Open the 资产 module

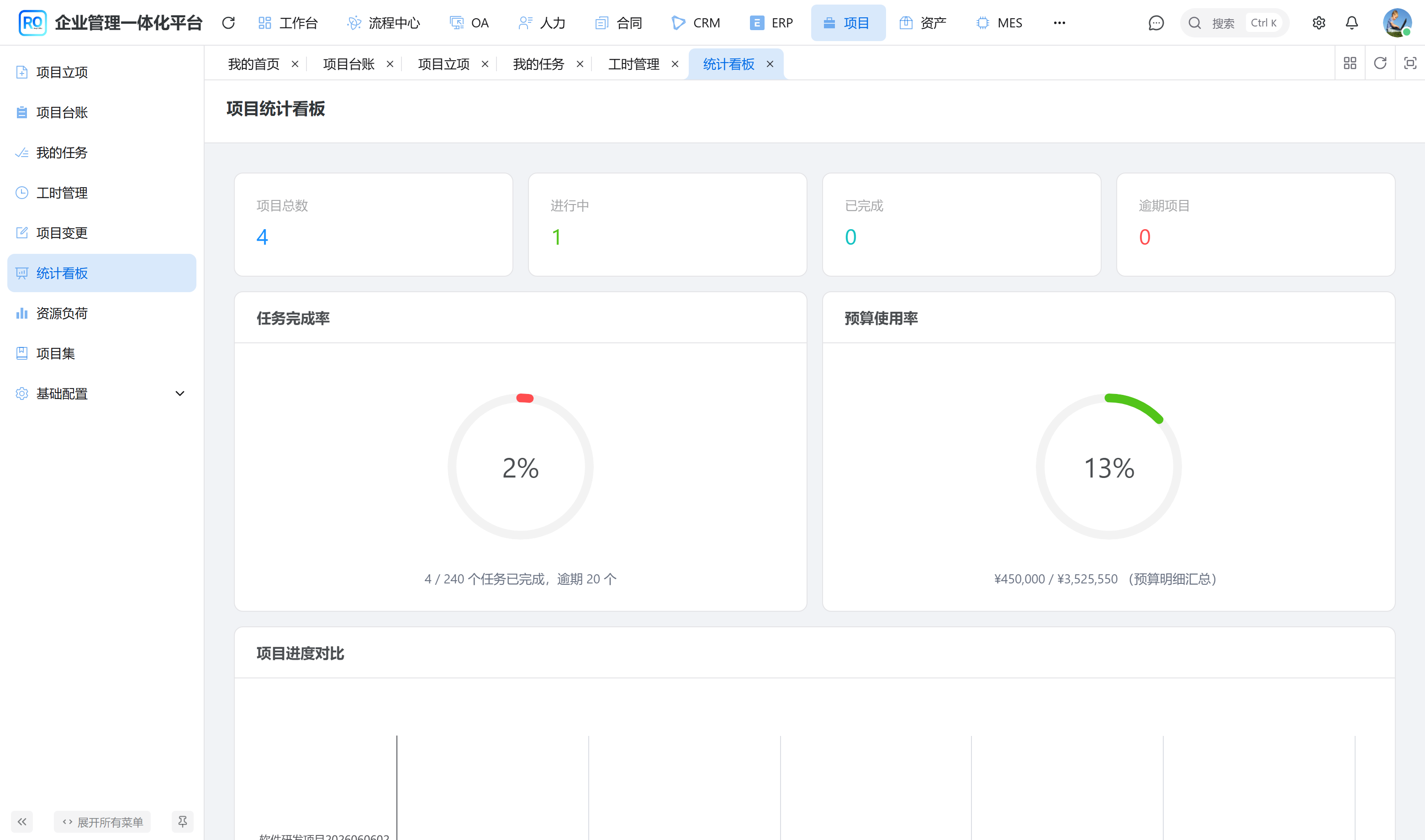click(x=923, y=23)
